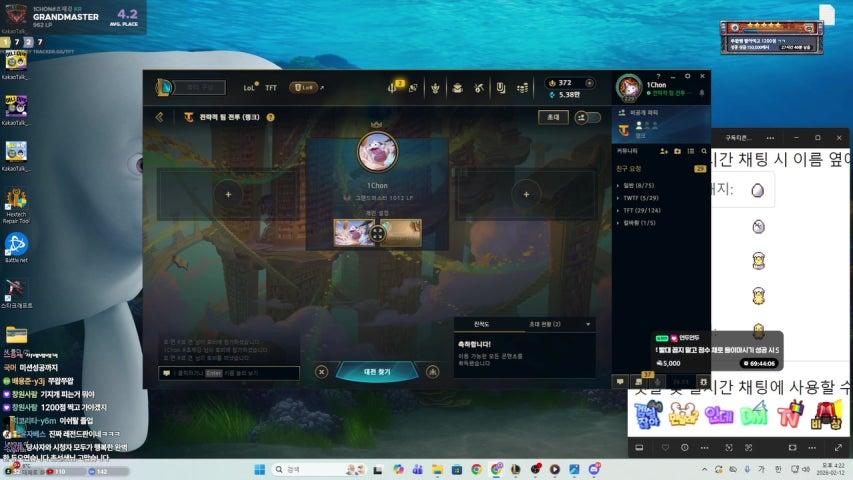
Task: Click the 겜덕 잡아 emoticon in the right window
Action: pyautogui.click(x=648, y=415)
